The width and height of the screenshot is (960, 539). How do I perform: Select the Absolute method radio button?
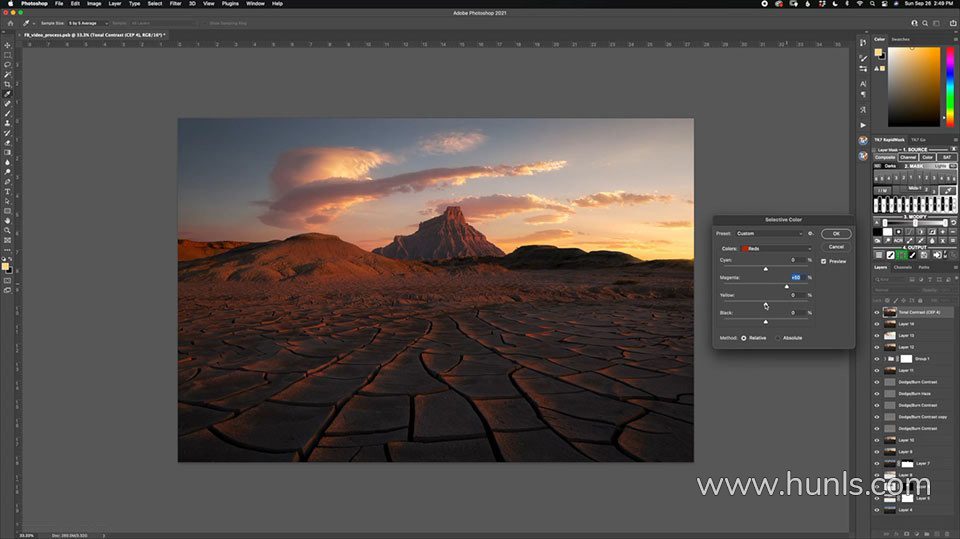pyautogui.click(x=779, y=338)
